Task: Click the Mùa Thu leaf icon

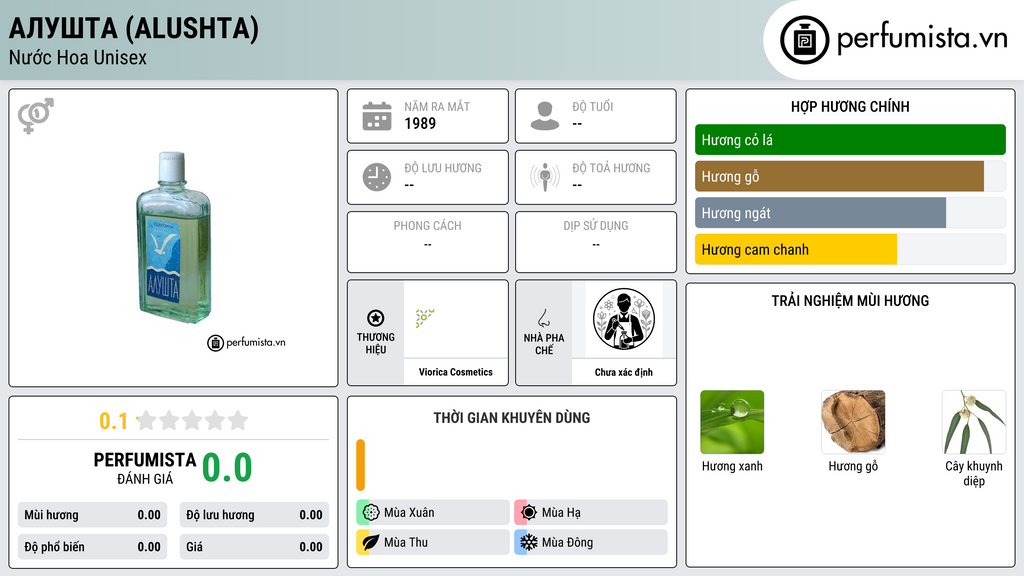Action: [x=371, y=542]
